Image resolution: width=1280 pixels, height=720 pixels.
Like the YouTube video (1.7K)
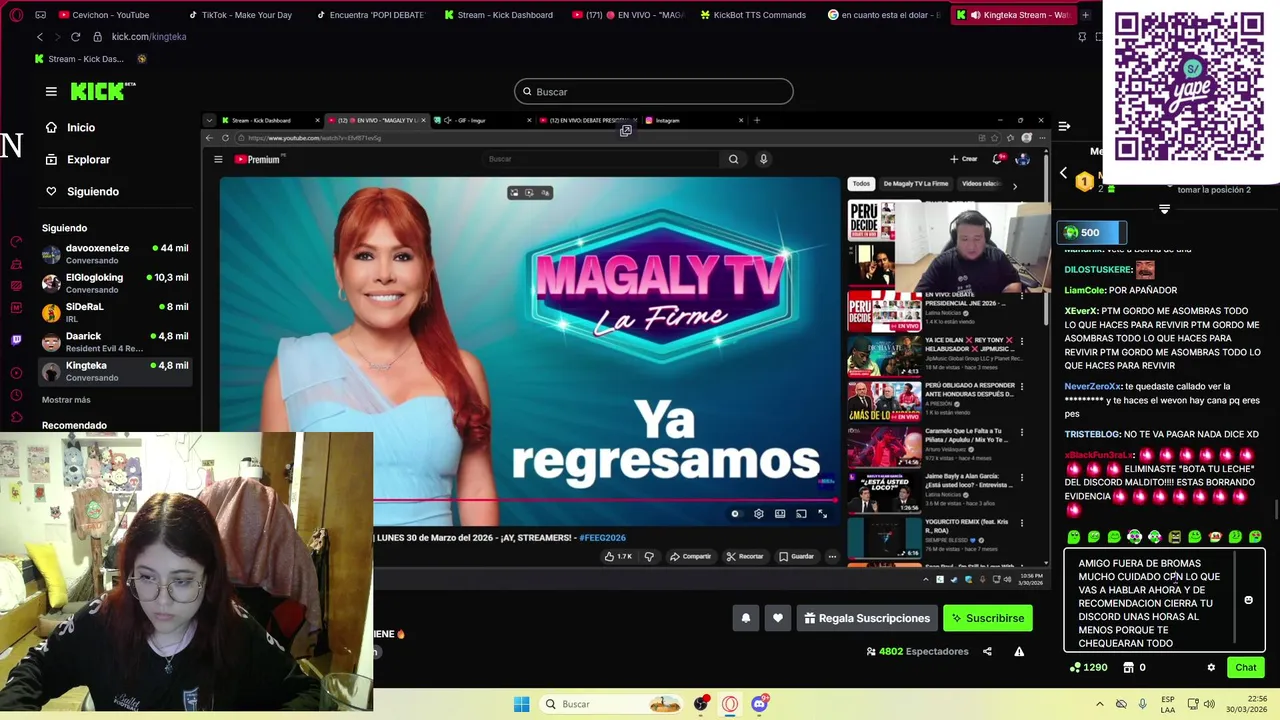(x=617, y=556)
